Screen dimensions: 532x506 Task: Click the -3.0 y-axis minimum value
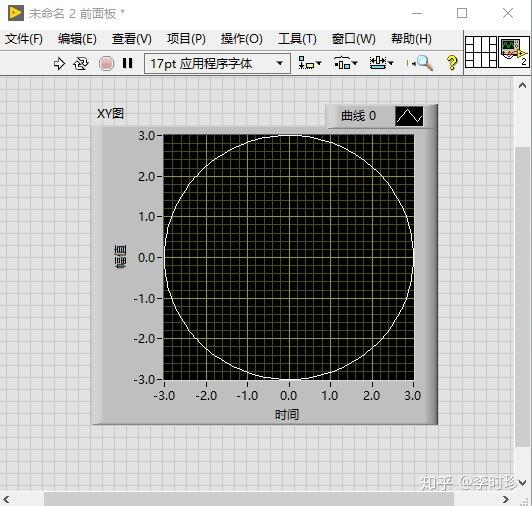(x=144, y=379)
